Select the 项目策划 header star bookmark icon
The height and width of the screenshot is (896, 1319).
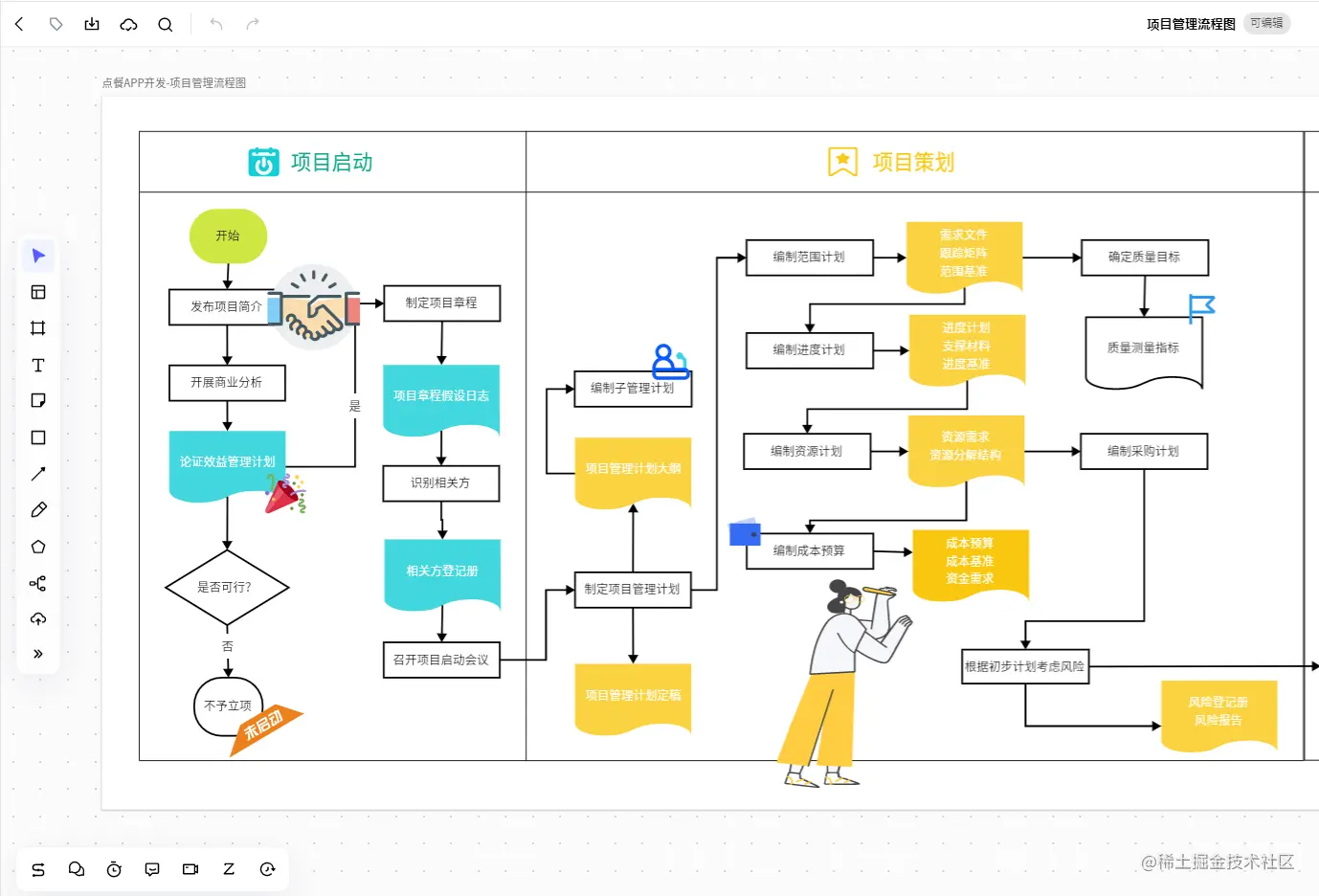pyautogui.click(x=842, y=162)
